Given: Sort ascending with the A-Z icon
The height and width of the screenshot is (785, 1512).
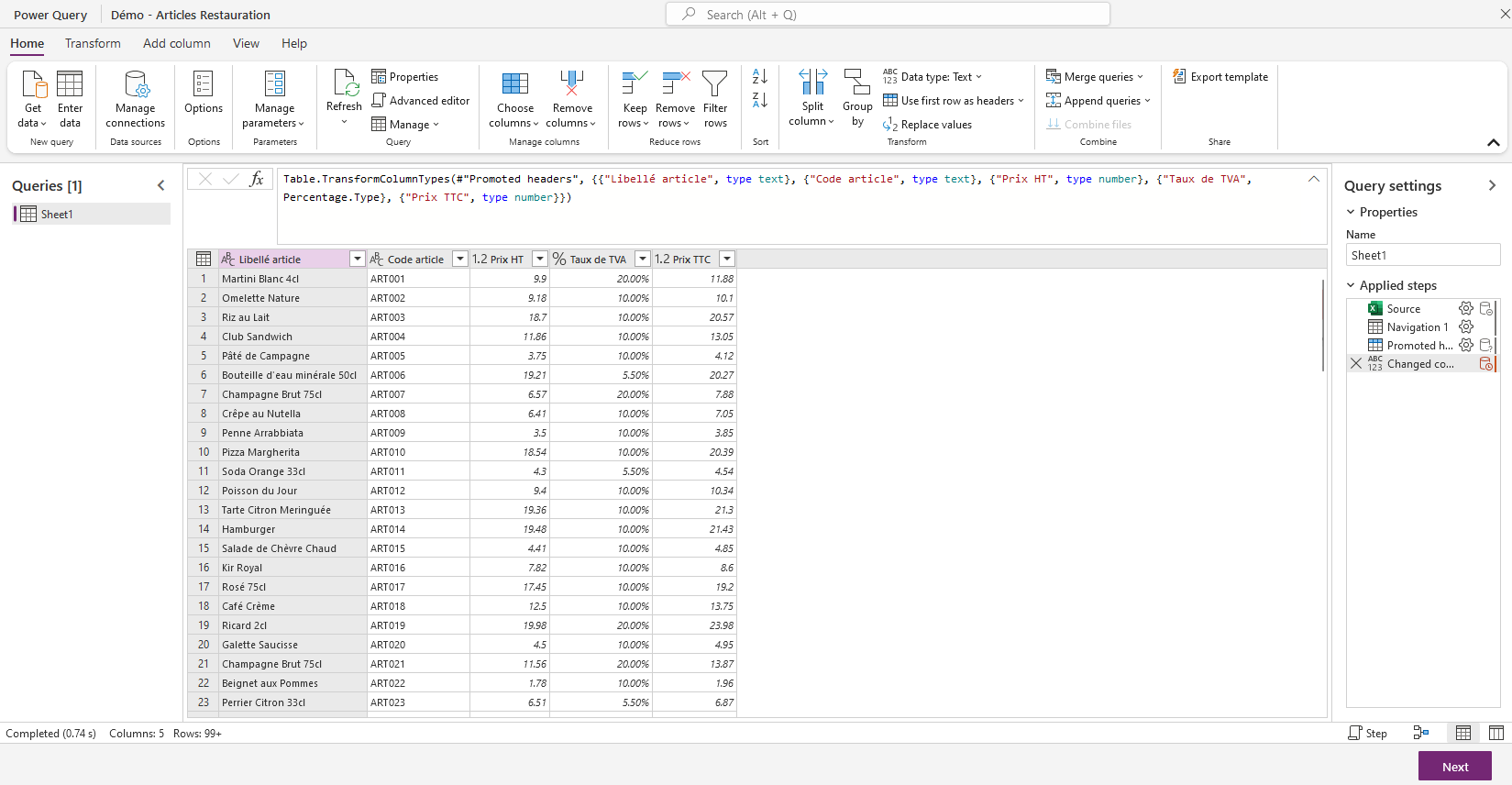Looking at the screenshot, I should pos(760,76).
